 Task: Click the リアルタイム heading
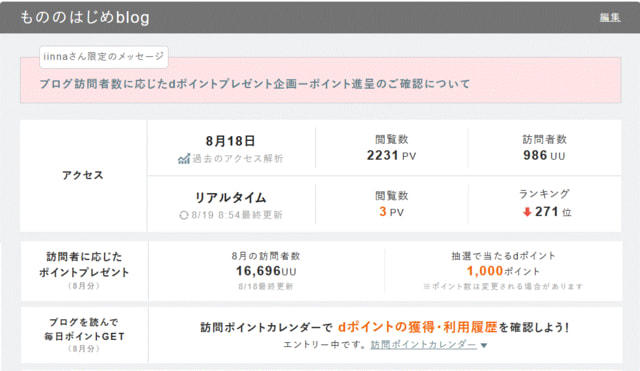click(230, 198)
